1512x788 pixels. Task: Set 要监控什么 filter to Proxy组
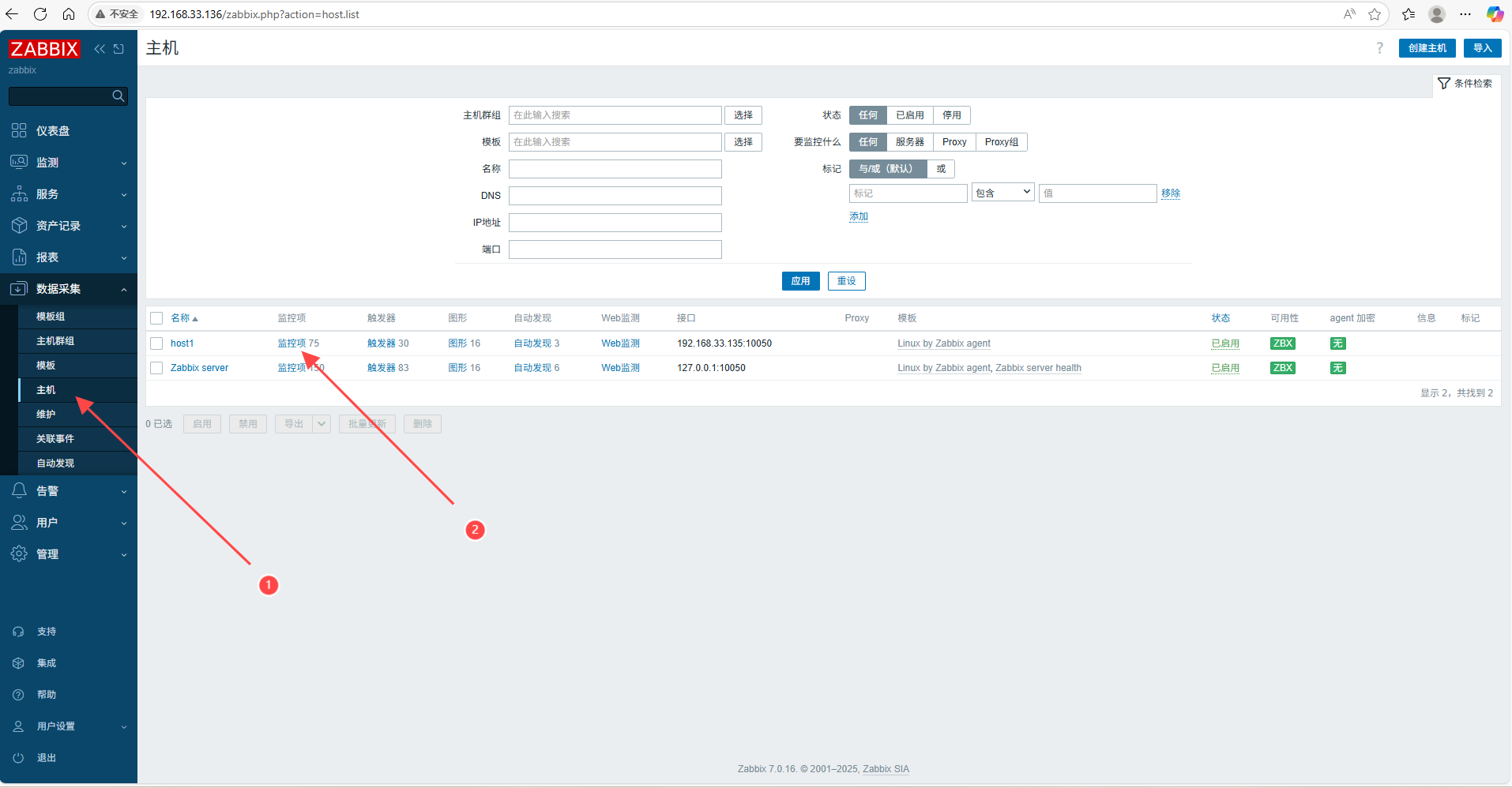[x=1001, y=142]
